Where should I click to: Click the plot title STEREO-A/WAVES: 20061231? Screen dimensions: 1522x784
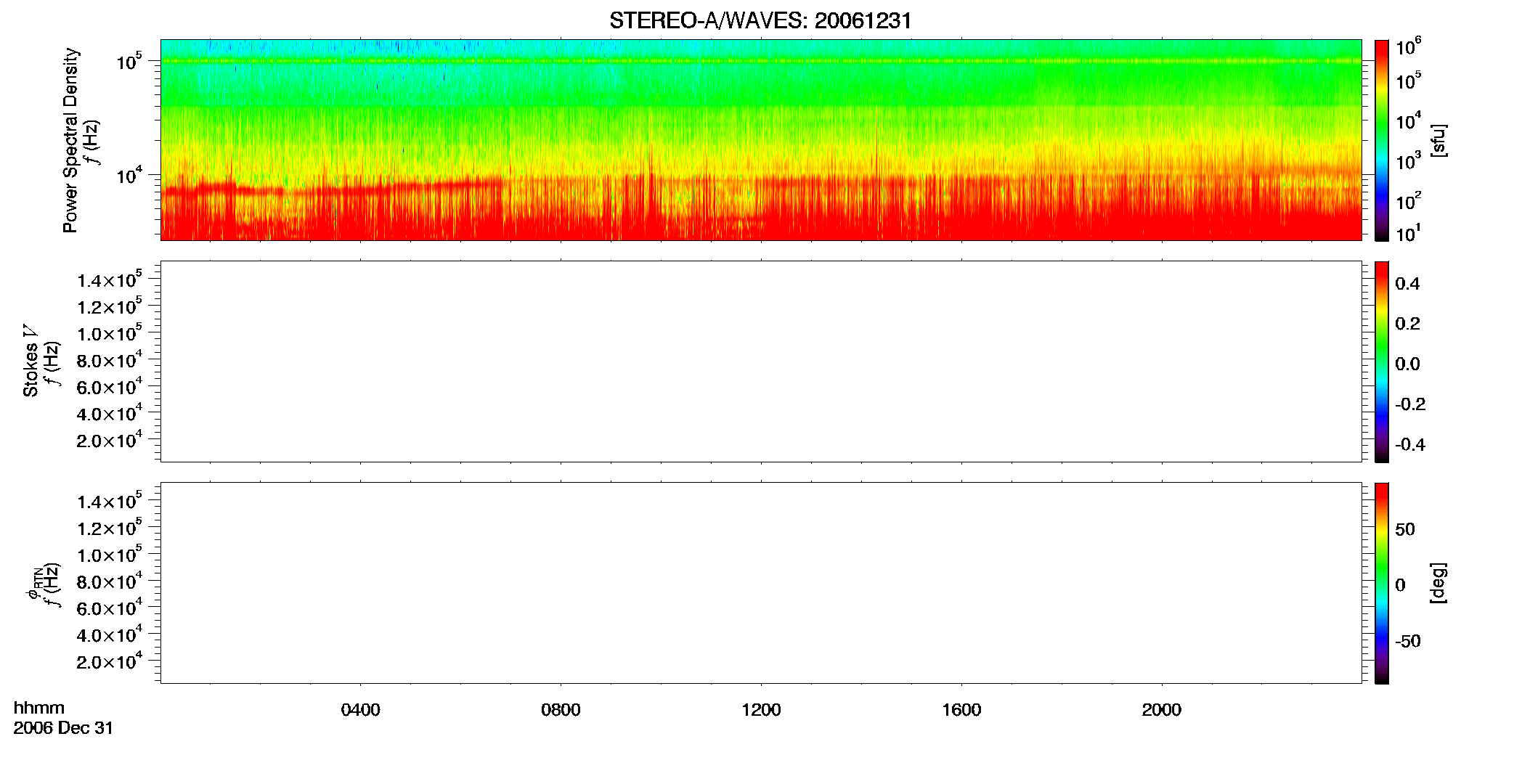pyautogui.click(x=760, y=21)
